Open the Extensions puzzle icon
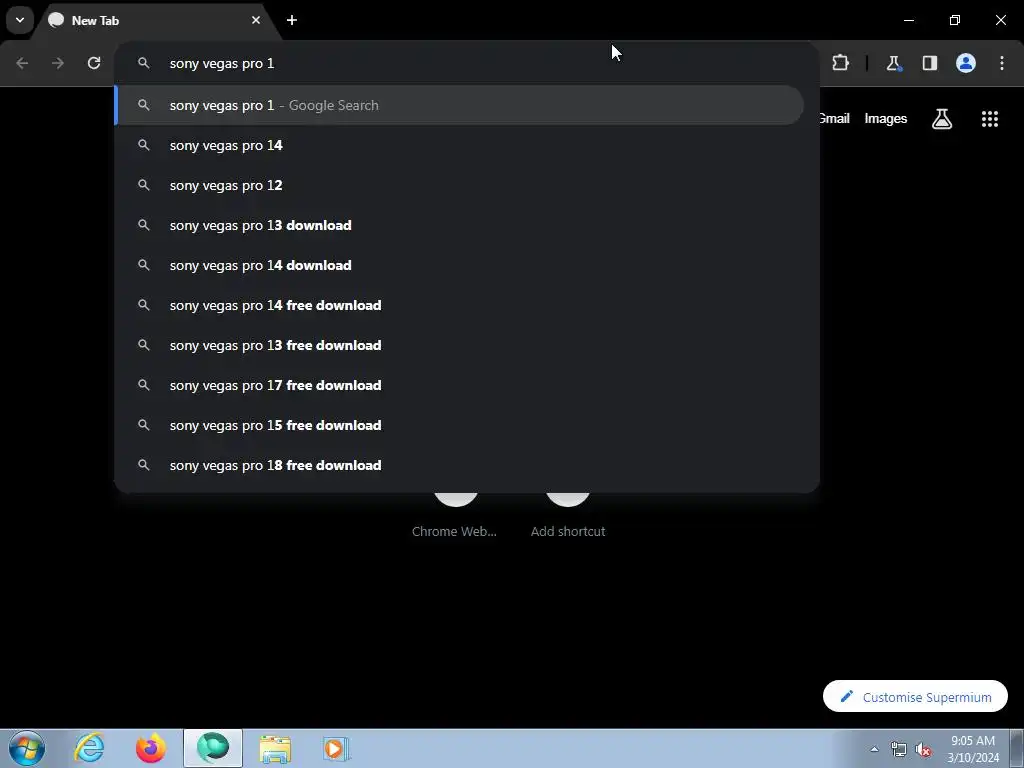Screen dimensions: 1024x768 [x=840, y=63]
